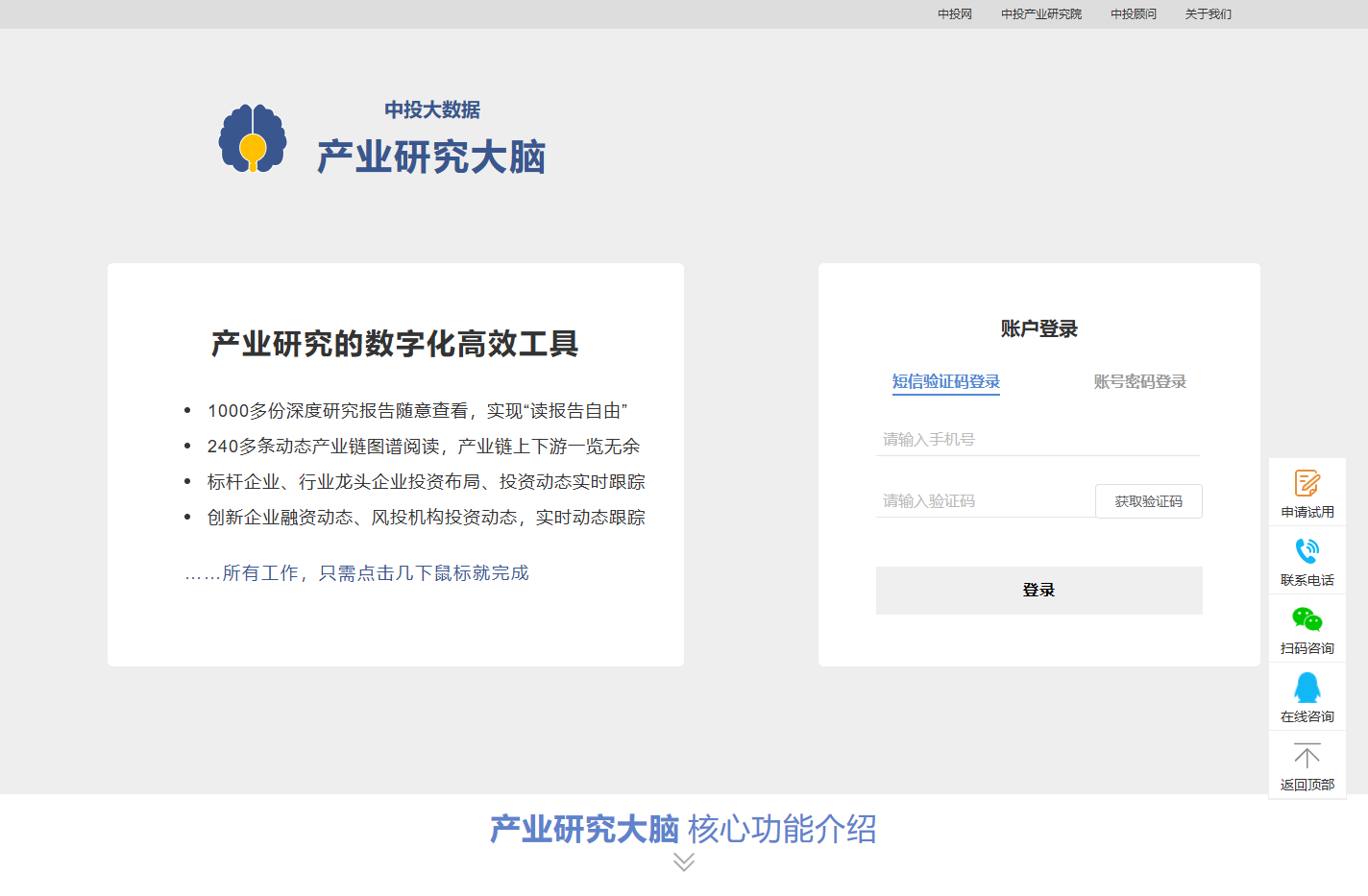Click the double chevron down arrow

684,861
